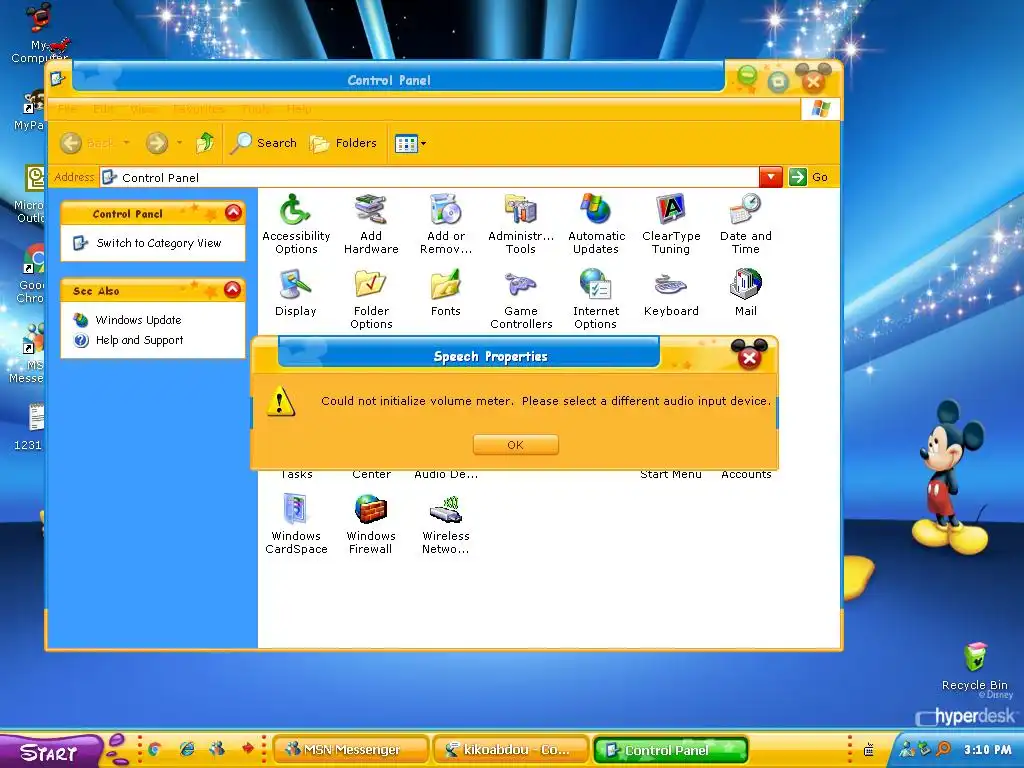Click the Search toolbar button
Viewport: 1024px width, 768px height.
tap(263, 143)
